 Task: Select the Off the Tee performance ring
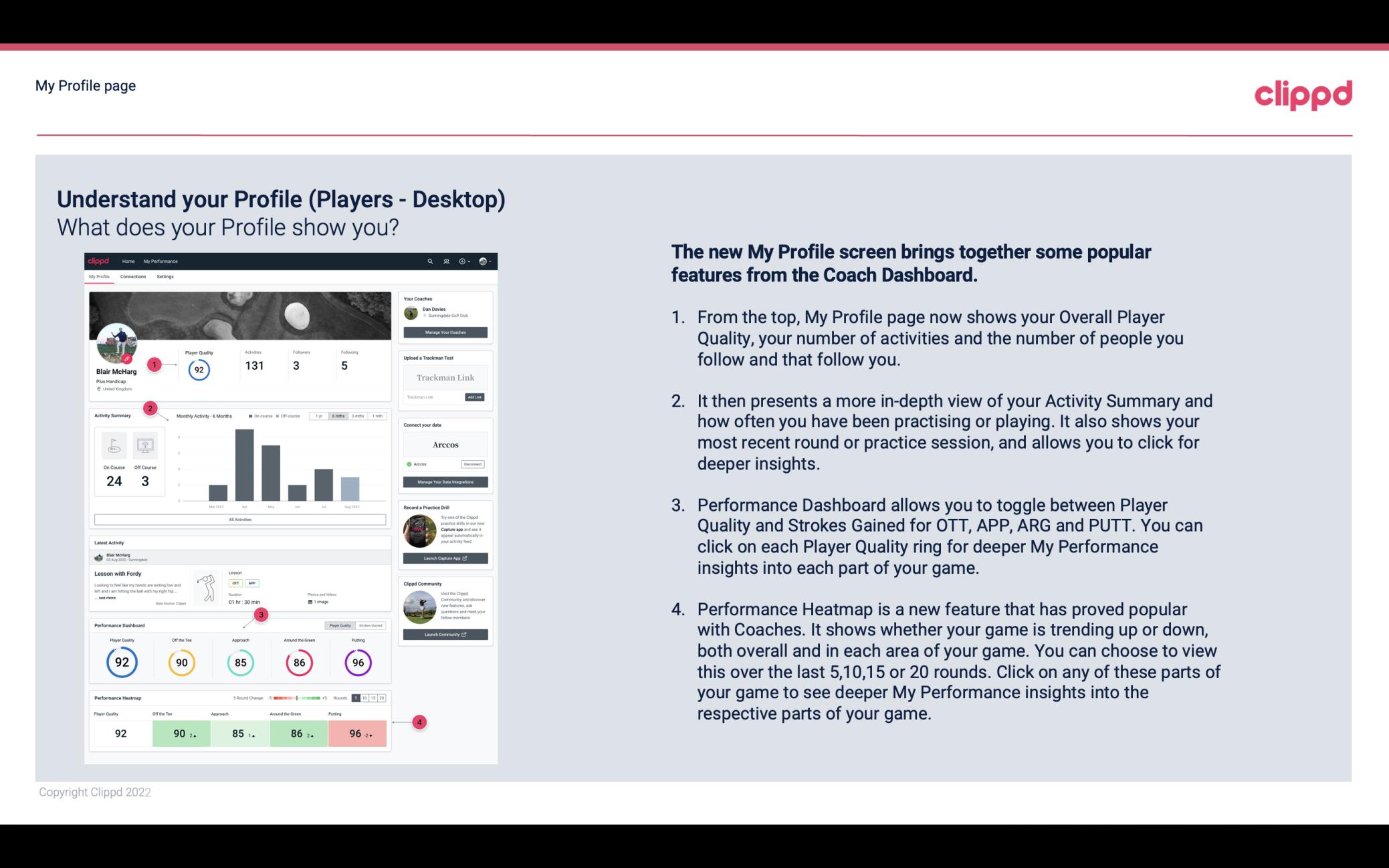[x=180, y=662]
